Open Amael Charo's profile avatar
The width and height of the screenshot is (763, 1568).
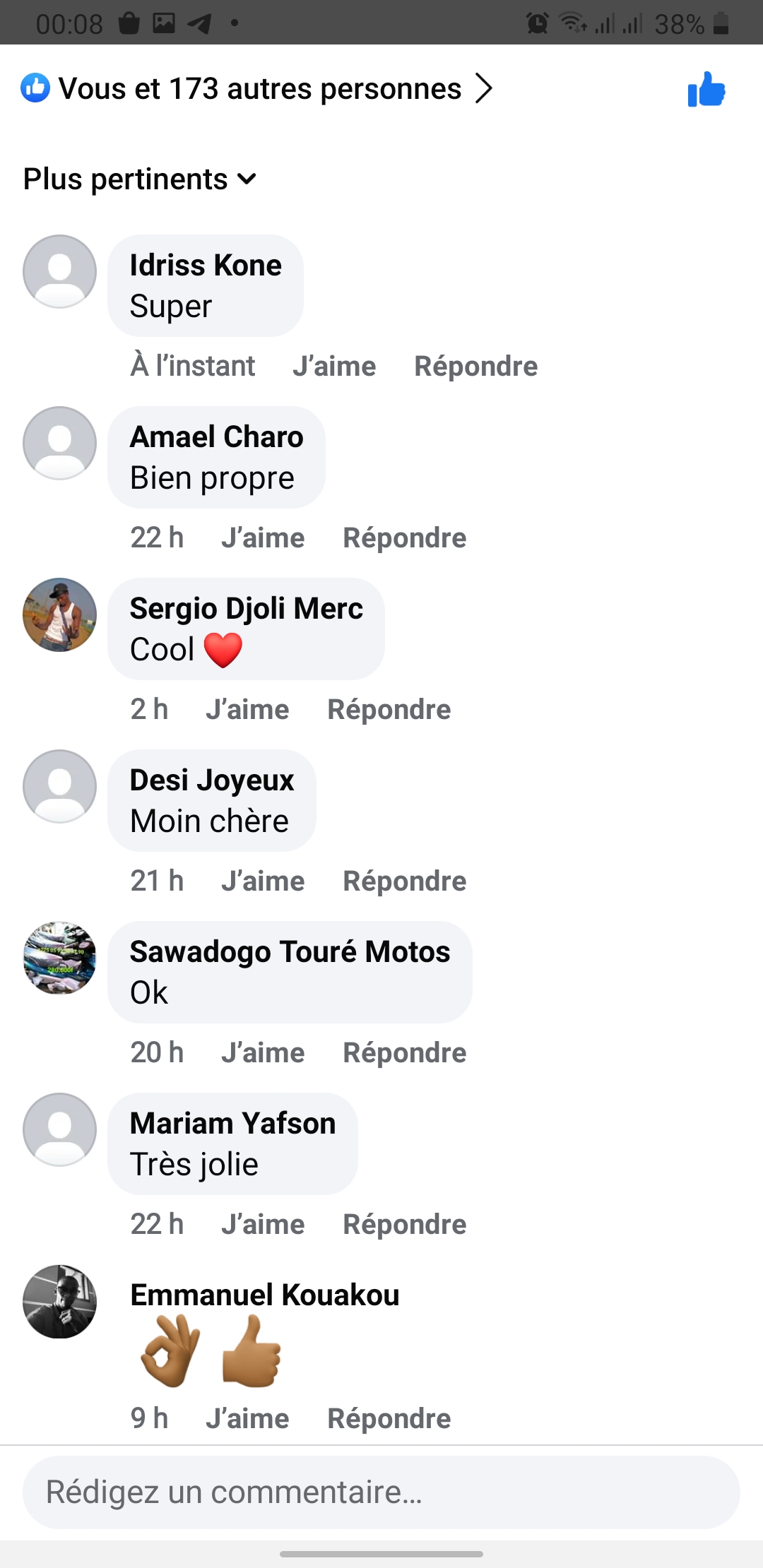click(60, 443)
